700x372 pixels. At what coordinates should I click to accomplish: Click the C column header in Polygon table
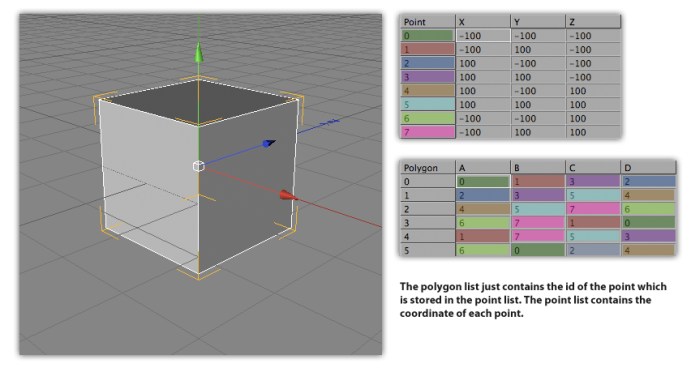(x=593, y=168)
